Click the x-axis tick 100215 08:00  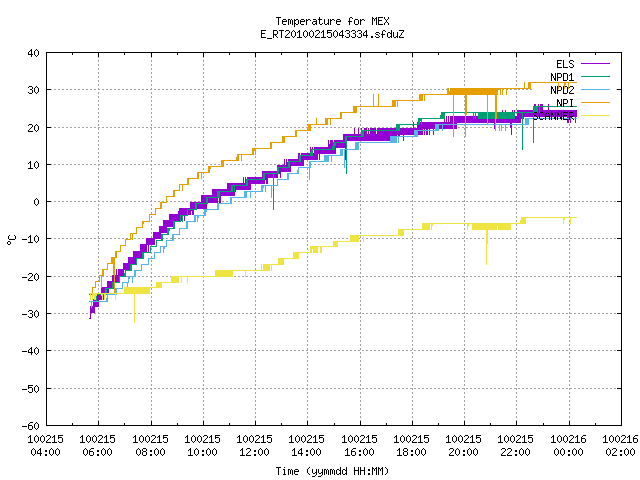(x=150, y=446)
